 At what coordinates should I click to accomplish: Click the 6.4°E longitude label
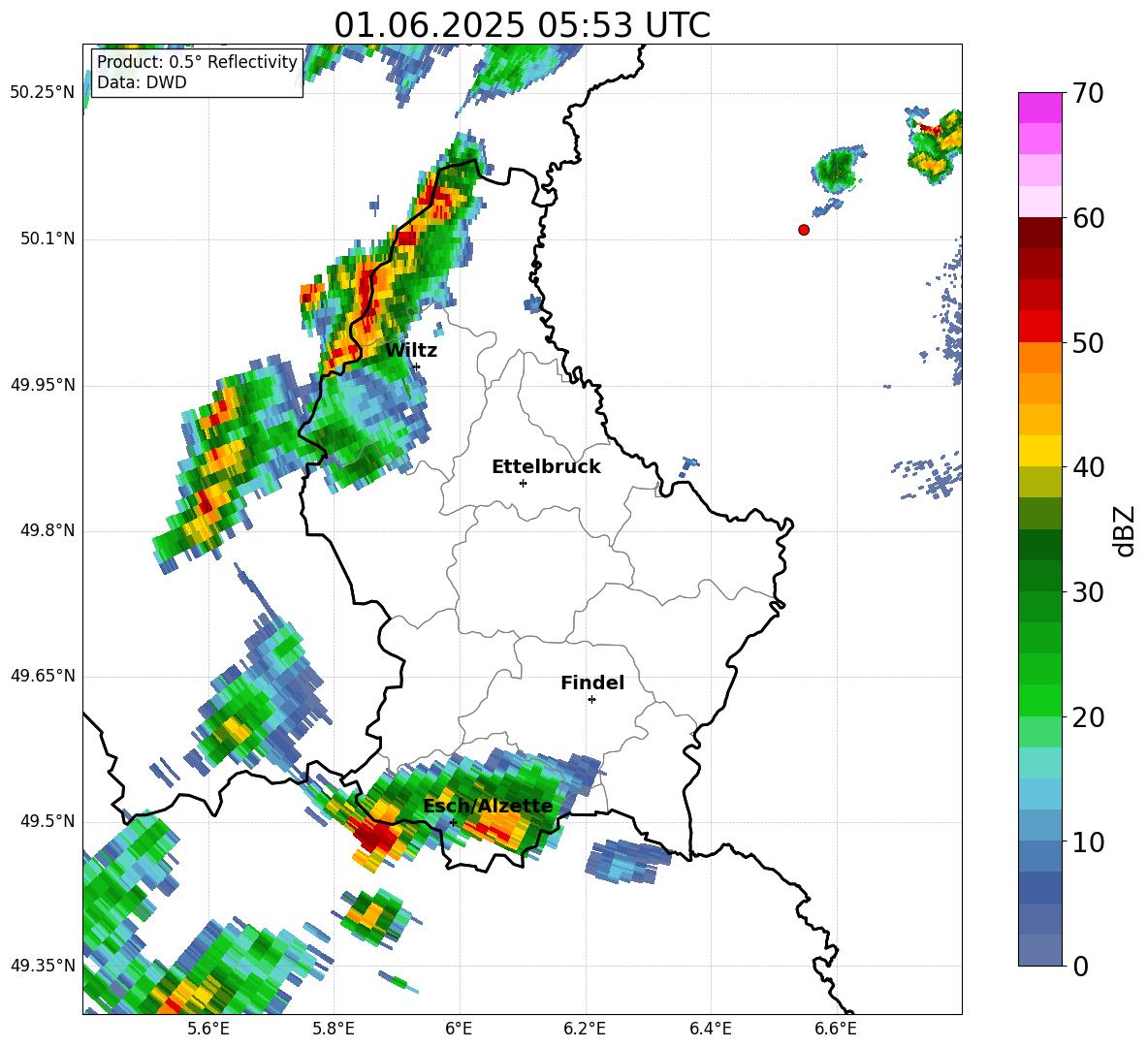(x=710, y=1029)
